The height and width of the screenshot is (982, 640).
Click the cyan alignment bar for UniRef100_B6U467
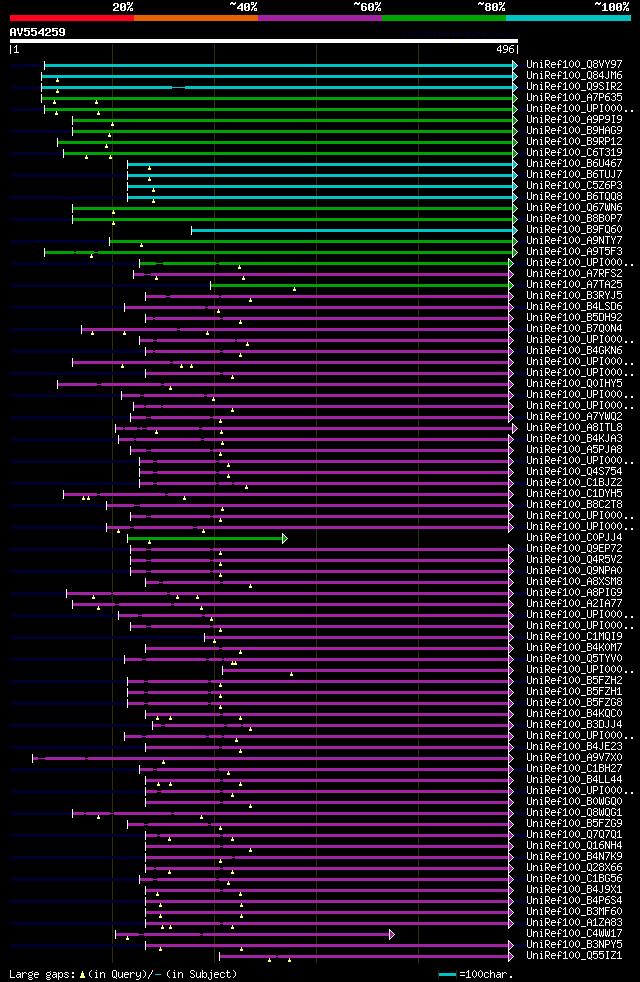[x=322, y=164]
